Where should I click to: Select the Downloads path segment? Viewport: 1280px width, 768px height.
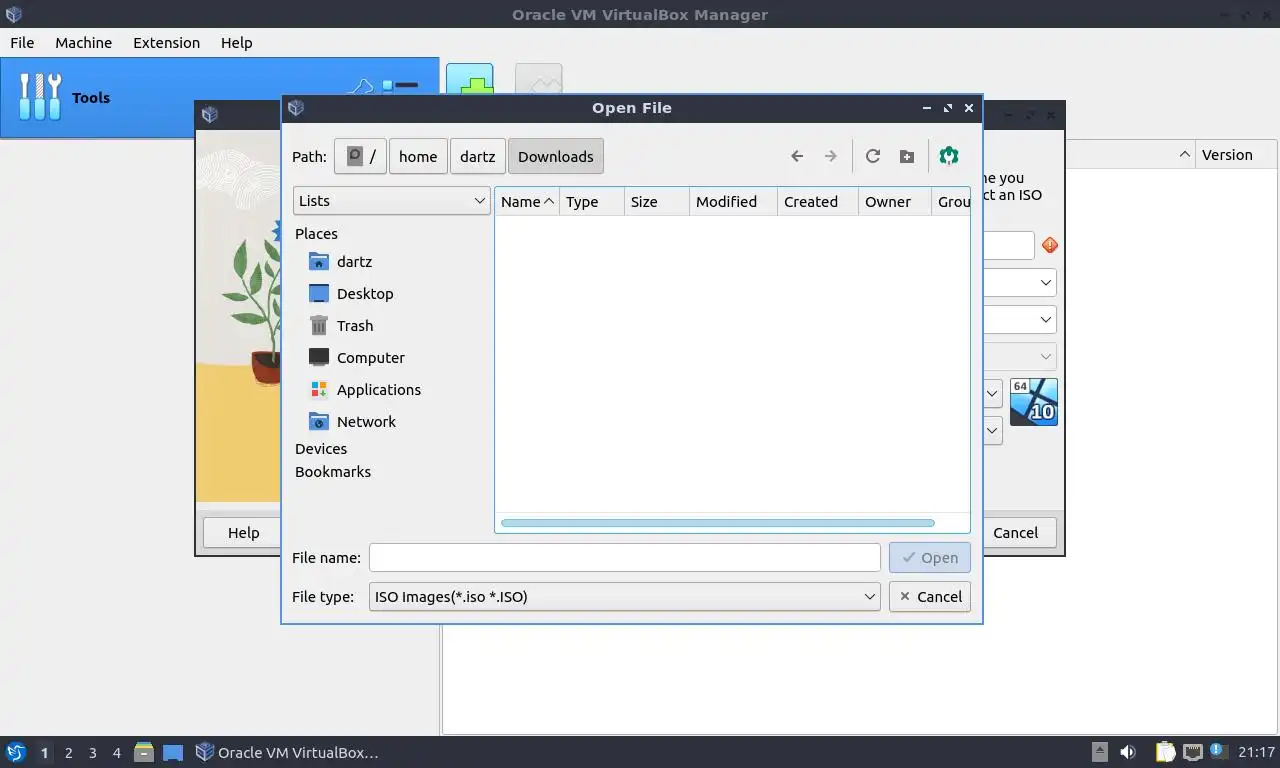pos(556,156)
